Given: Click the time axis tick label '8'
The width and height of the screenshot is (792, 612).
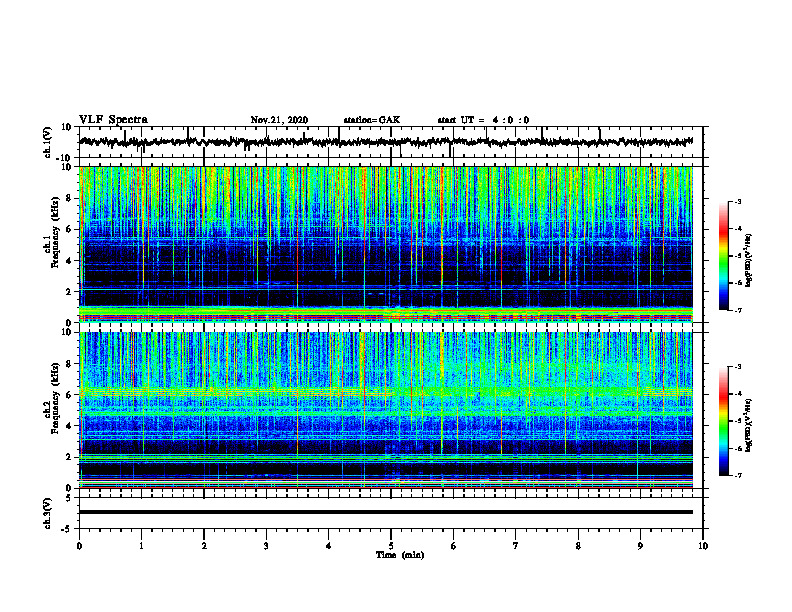Looking at the screenshot, I should 578,546.
